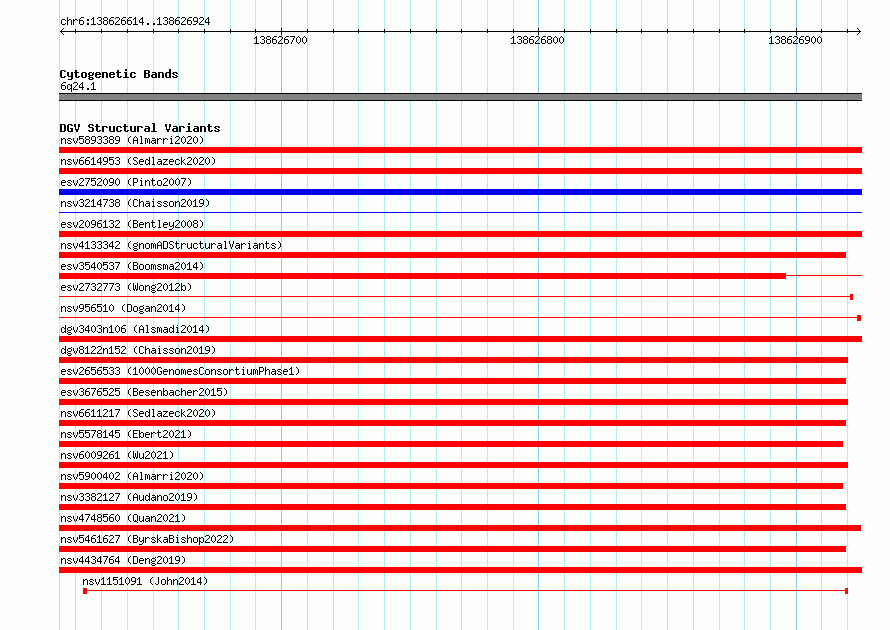This screenshot has width=890, height=630.
Task: Select the nsv956510 (Dogan2014) label
Action: coord(123,308)
